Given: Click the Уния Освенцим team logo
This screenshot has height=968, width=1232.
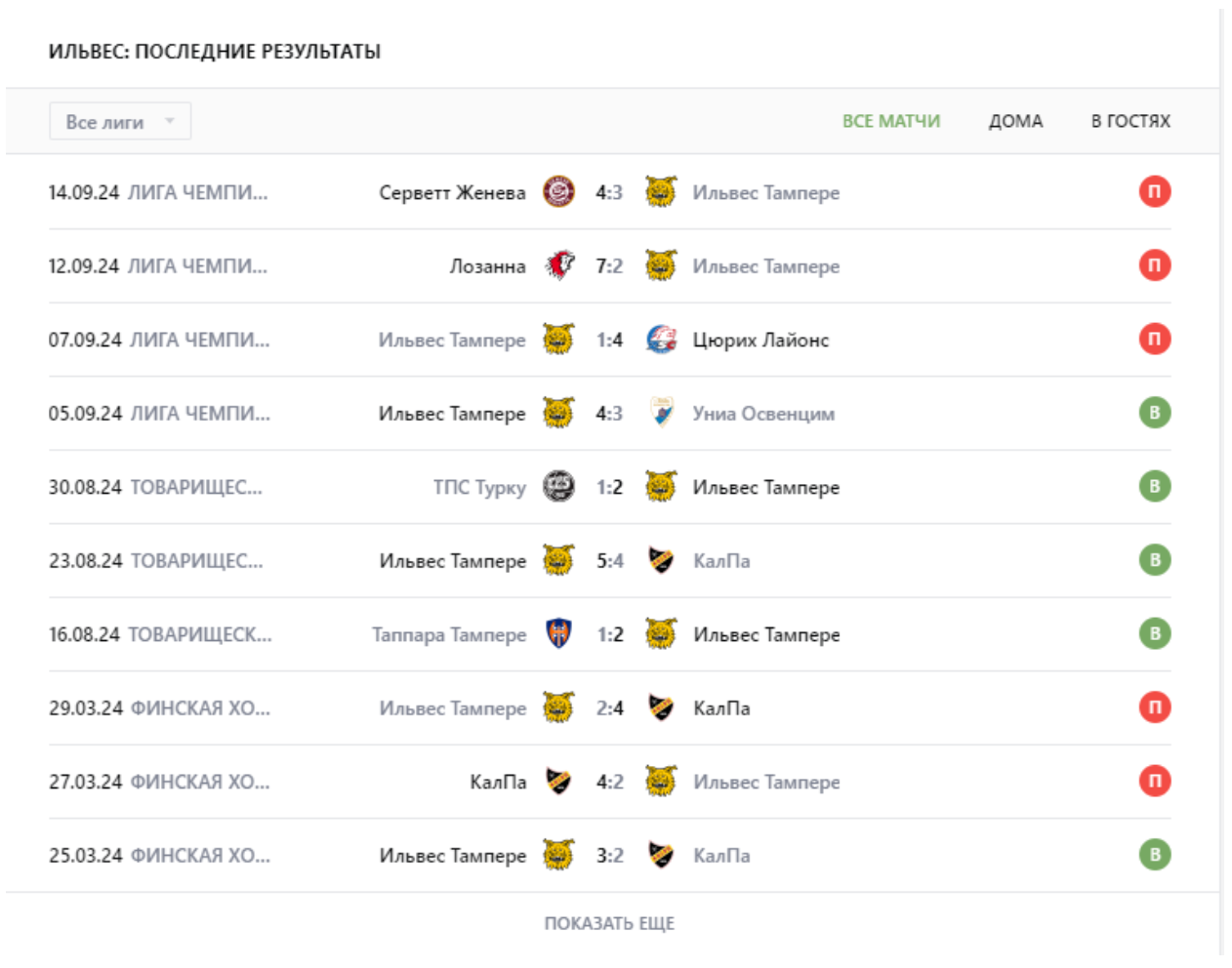Looking at the screenshot, I should 661,413.
